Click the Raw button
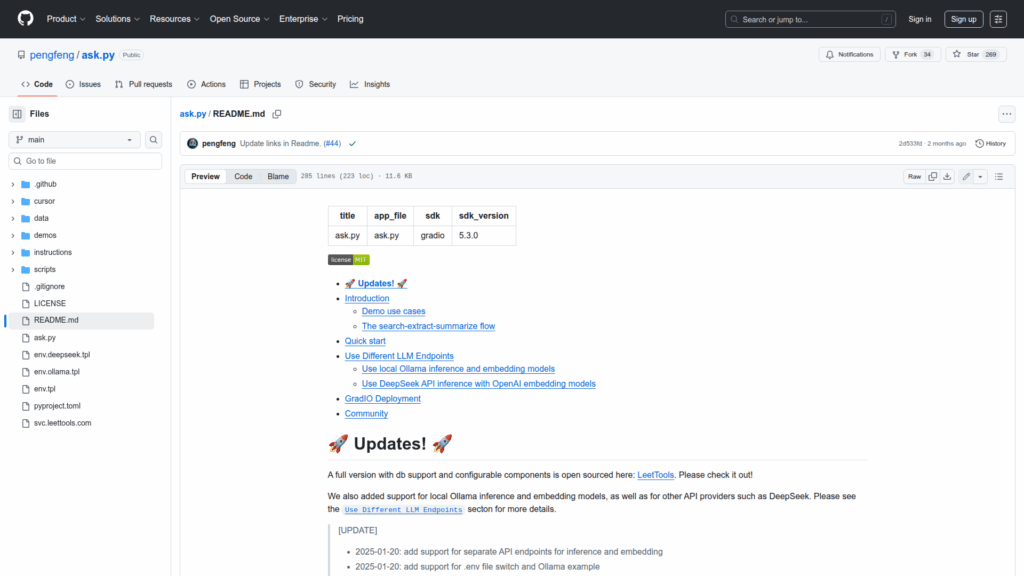This screenshot has width=1024, height=576. [x=914, y=176]
